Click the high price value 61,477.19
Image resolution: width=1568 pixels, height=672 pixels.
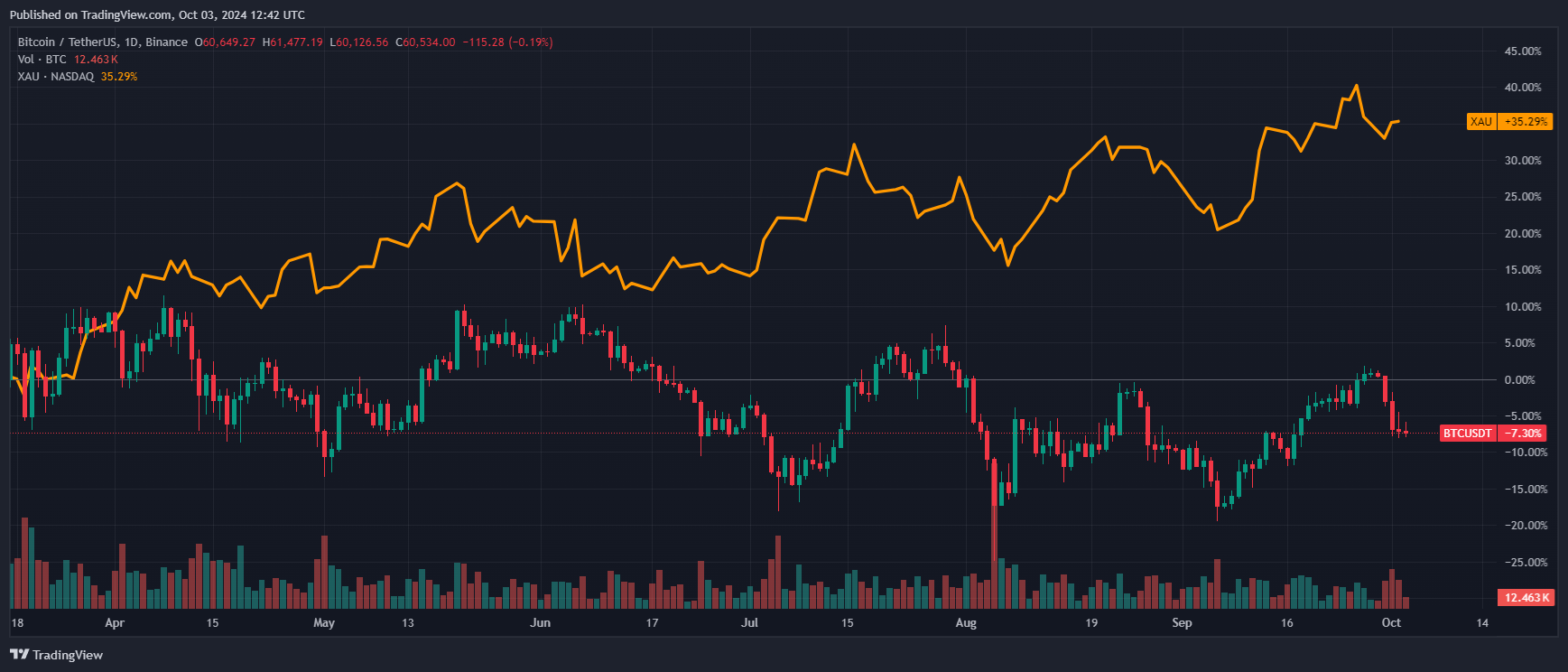coord(297,42)
